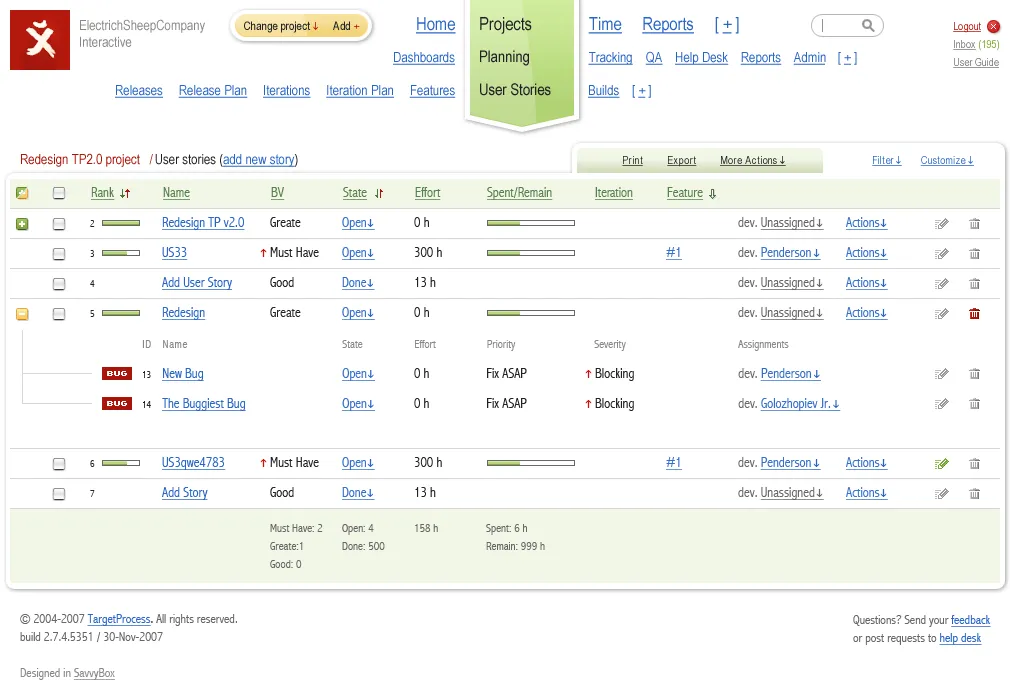
Task: Collapse the Redesign story with minus icon
Action: pos(22,314)
